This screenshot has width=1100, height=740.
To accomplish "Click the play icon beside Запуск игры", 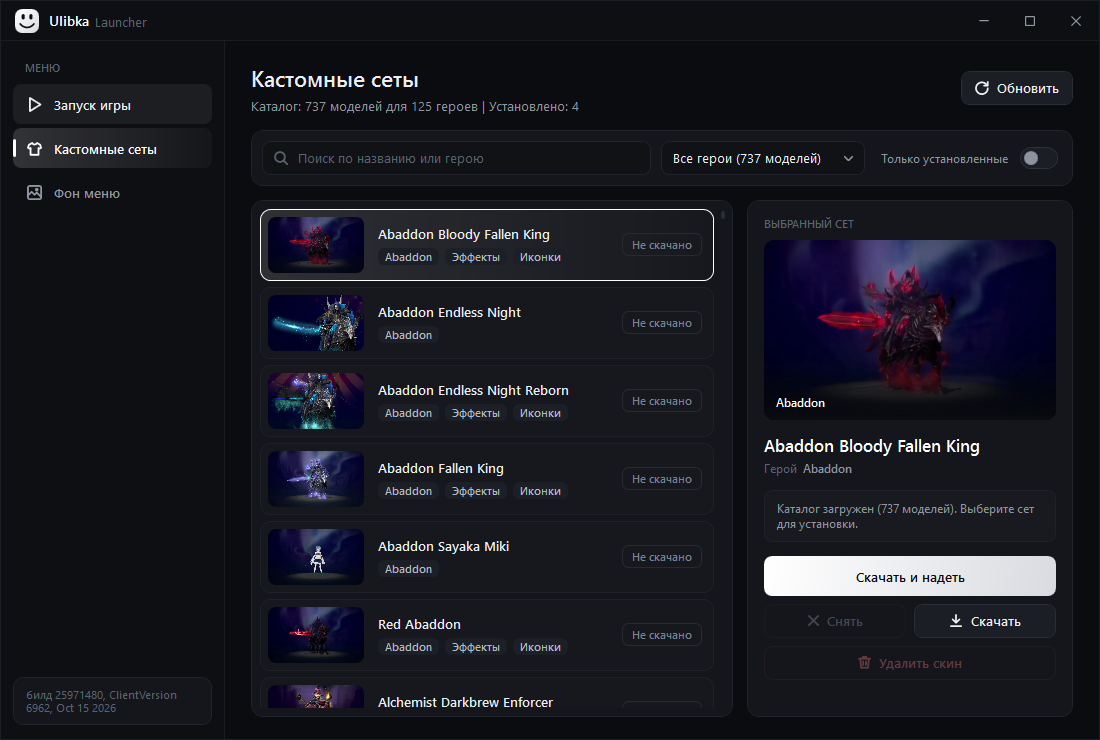I will pyautogui.click(x=34, y=105).
